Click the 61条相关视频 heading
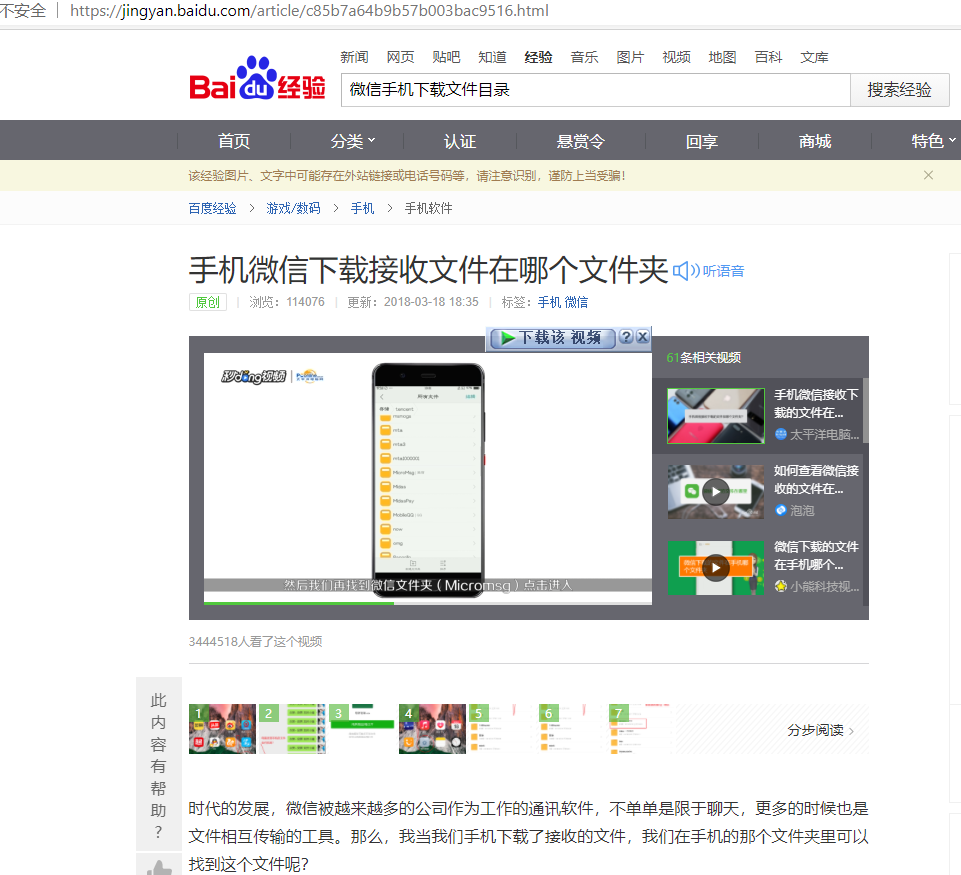 click(x=704, y=357)
